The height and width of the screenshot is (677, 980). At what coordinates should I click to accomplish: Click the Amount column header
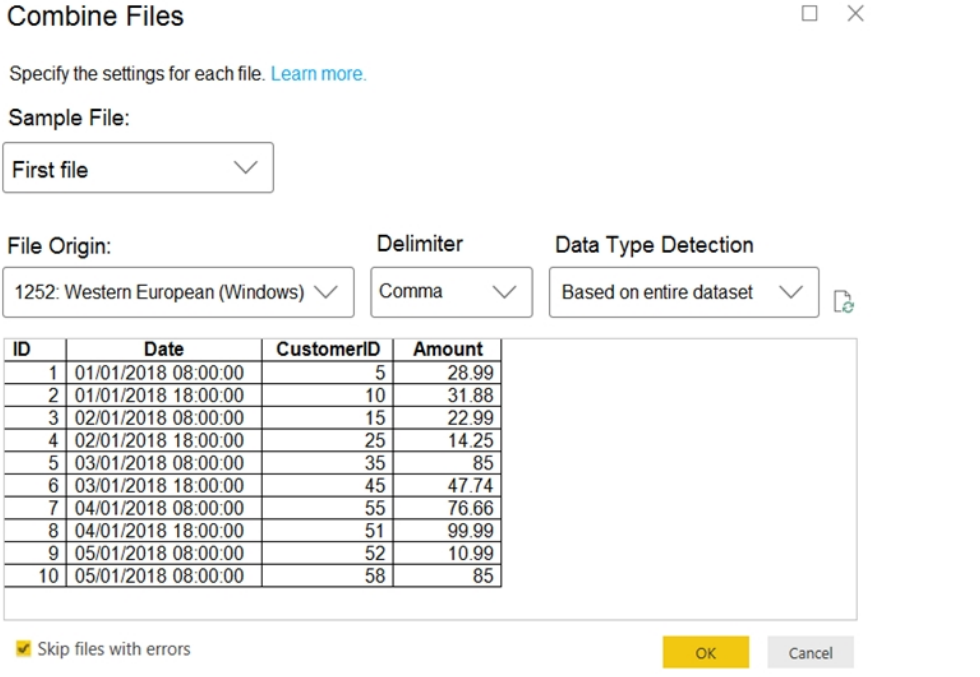click(x=448, y=349)
